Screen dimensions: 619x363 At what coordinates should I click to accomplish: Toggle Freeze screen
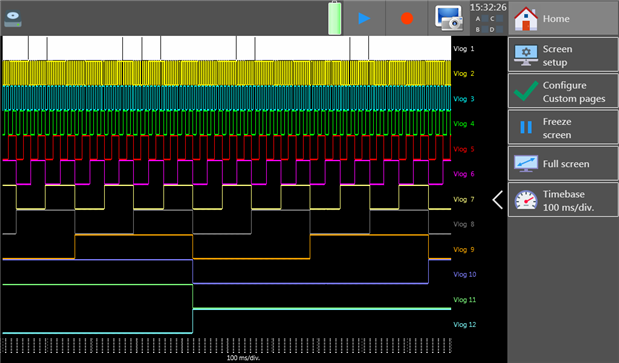[x=563, y=127]
